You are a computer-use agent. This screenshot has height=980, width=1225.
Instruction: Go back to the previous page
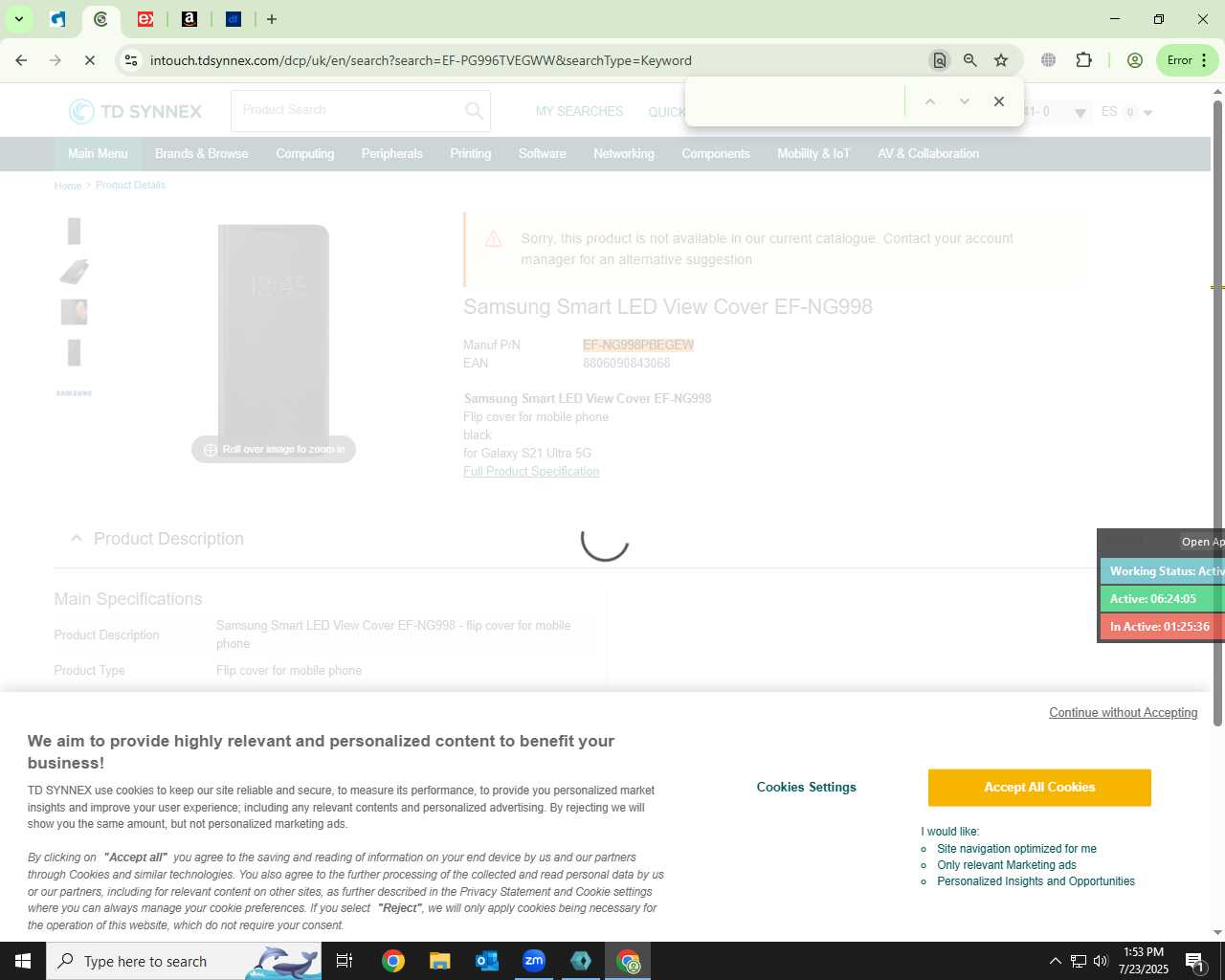(x=21, y=60)
